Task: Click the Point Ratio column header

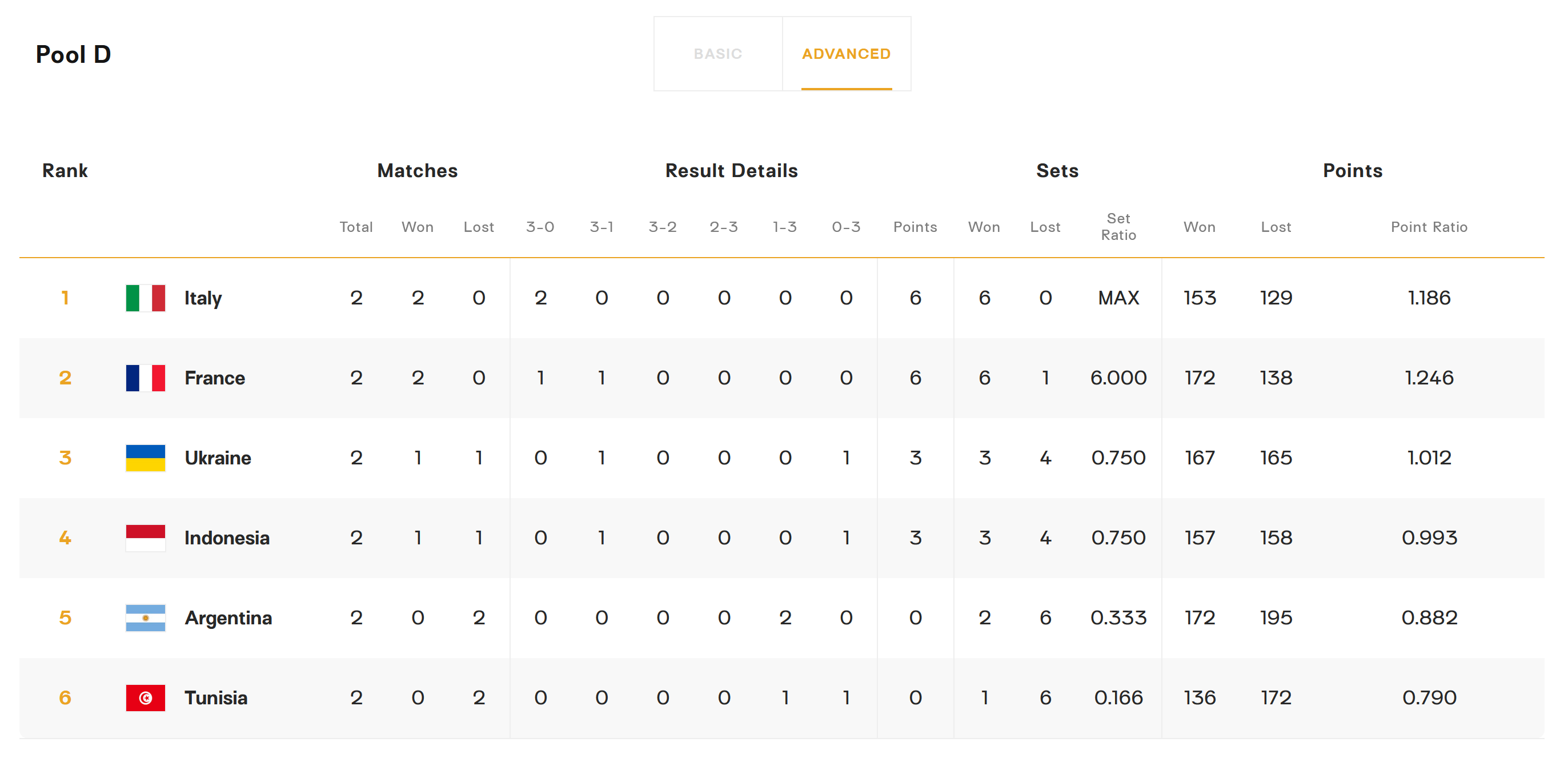Action: pyautogui.click(x=1429, y=227)
